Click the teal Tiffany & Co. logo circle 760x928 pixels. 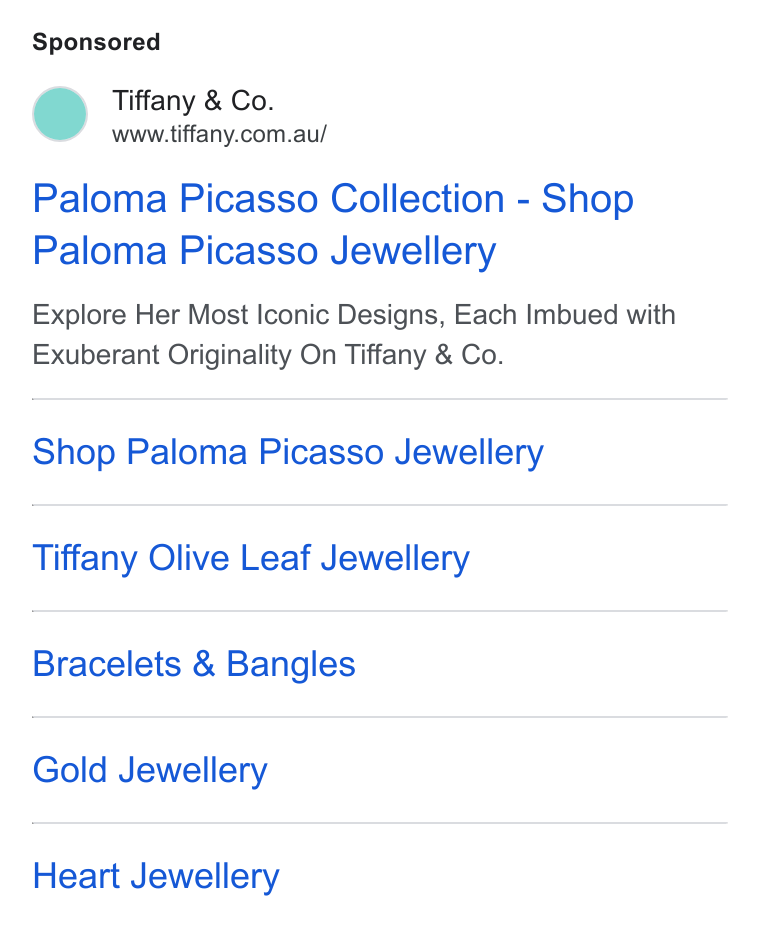pos(60,114)
